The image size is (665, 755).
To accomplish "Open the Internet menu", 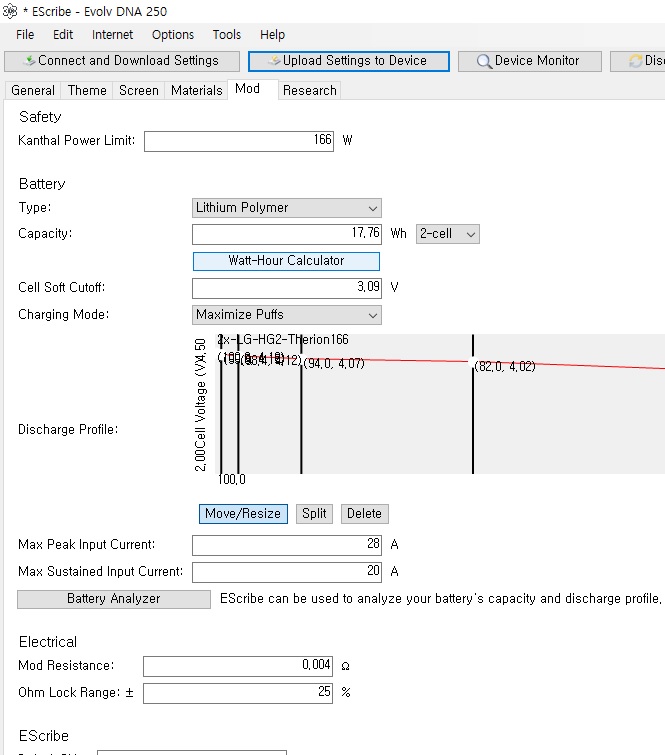I will [x=112, y=35].
